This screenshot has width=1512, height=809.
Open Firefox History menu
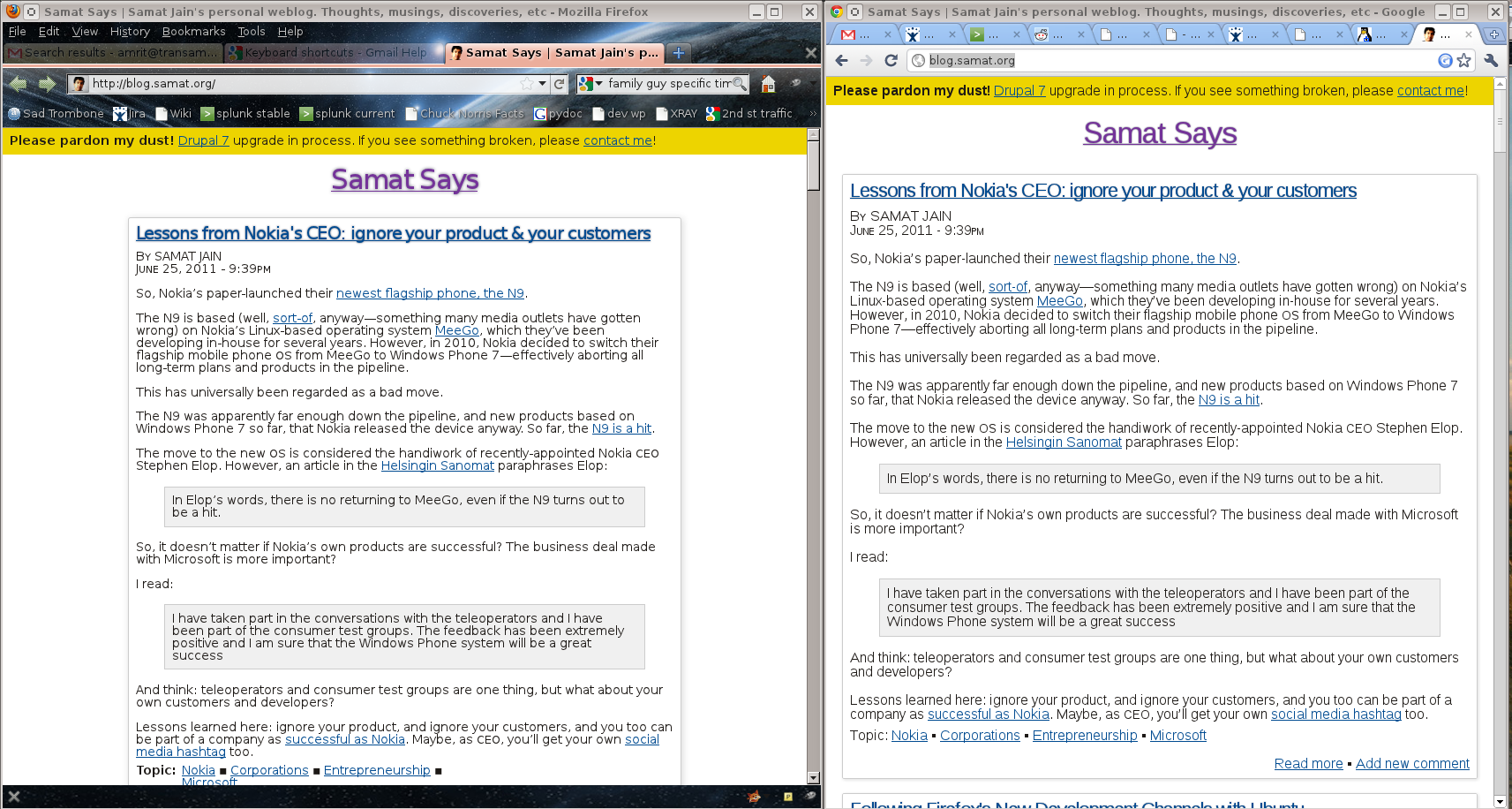130,31
